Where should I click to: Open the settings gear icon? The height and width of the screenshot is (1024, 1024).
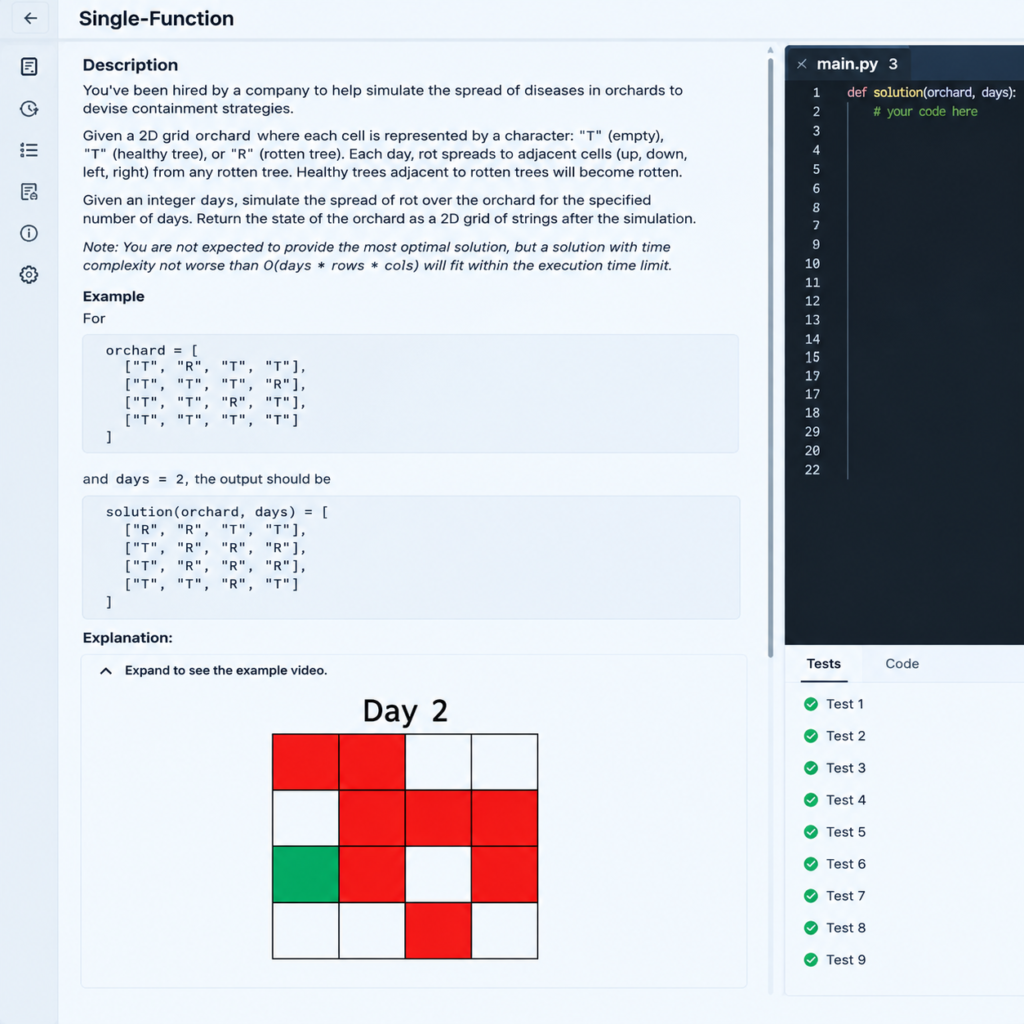pos(29,275)
